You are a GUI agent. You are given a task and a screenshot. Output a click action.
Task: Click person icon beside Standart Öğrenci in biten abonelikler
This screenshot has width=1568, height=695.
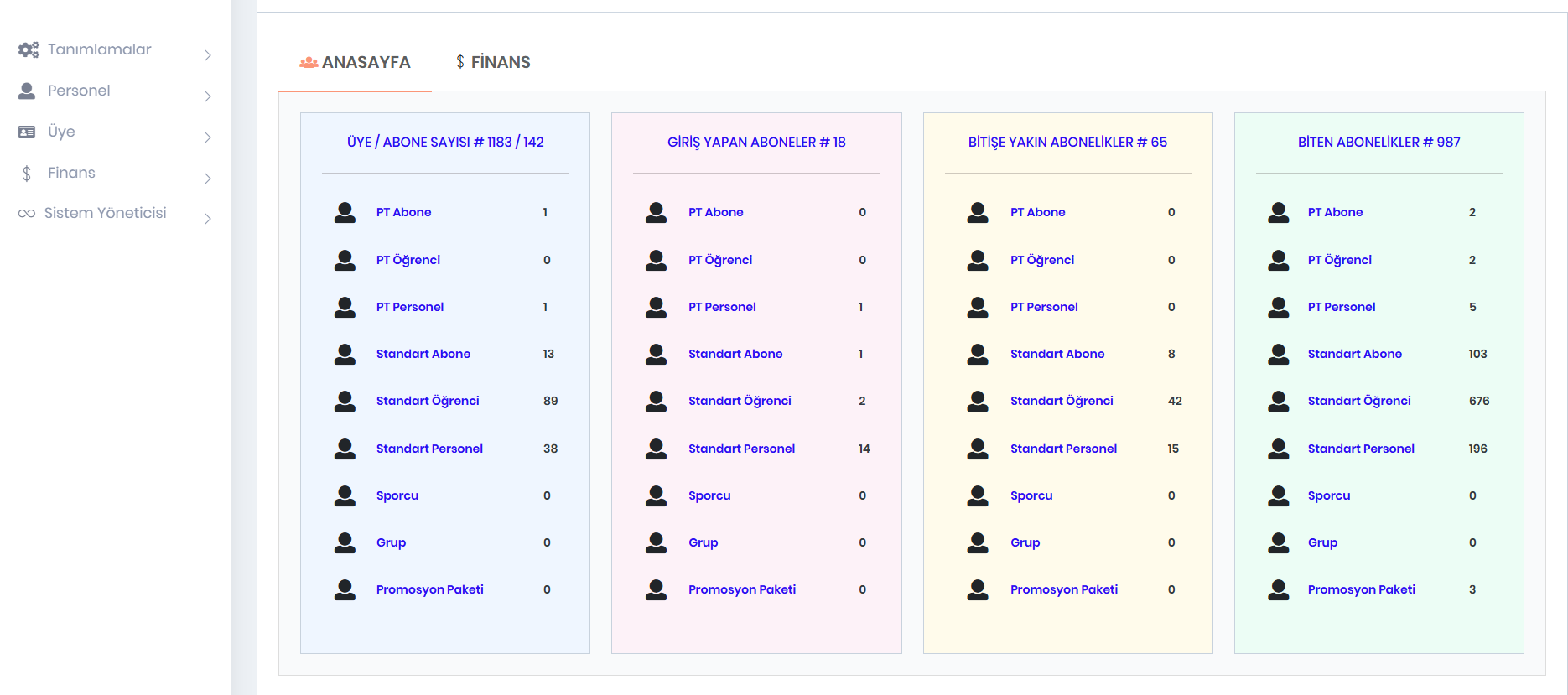click(x=1278, y=401)
